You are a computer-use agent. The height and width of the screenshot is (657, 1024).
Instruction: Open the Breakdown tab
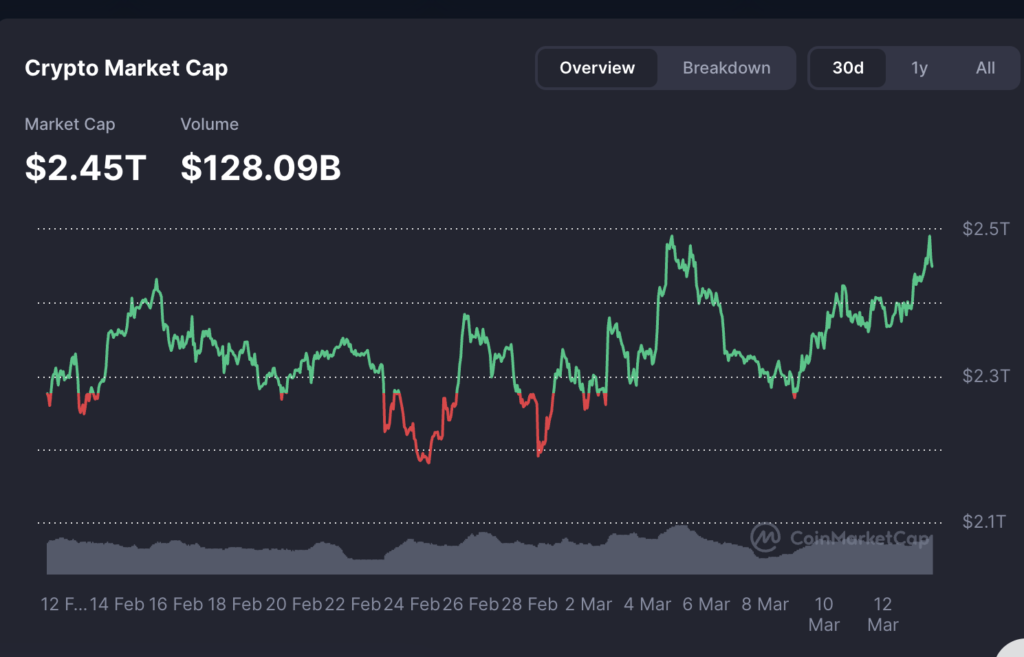(x=726, y=68)
